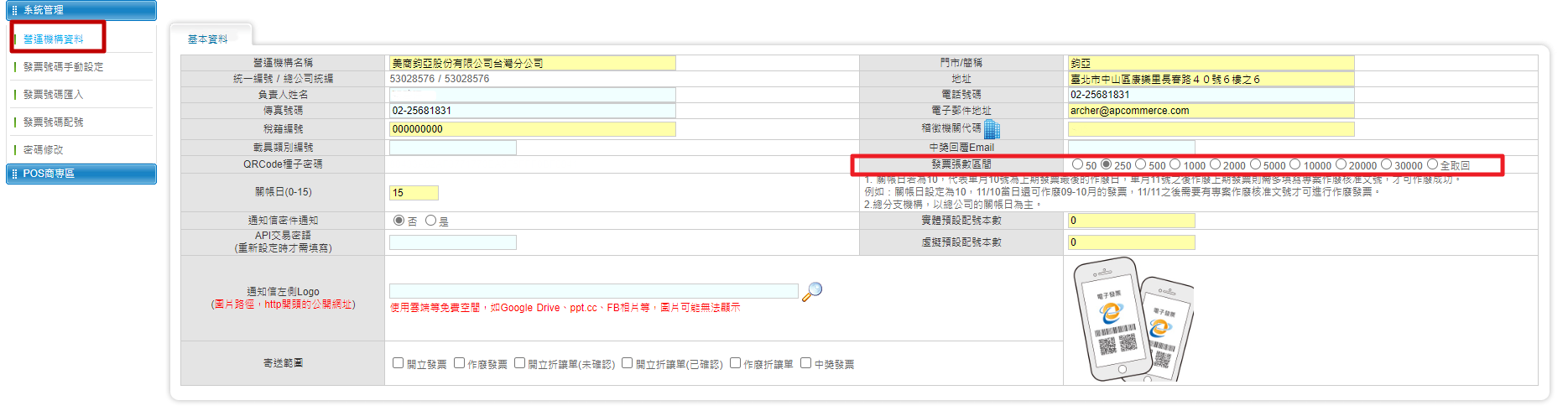Click the 營運機構名稱 input field

[533, 63]
